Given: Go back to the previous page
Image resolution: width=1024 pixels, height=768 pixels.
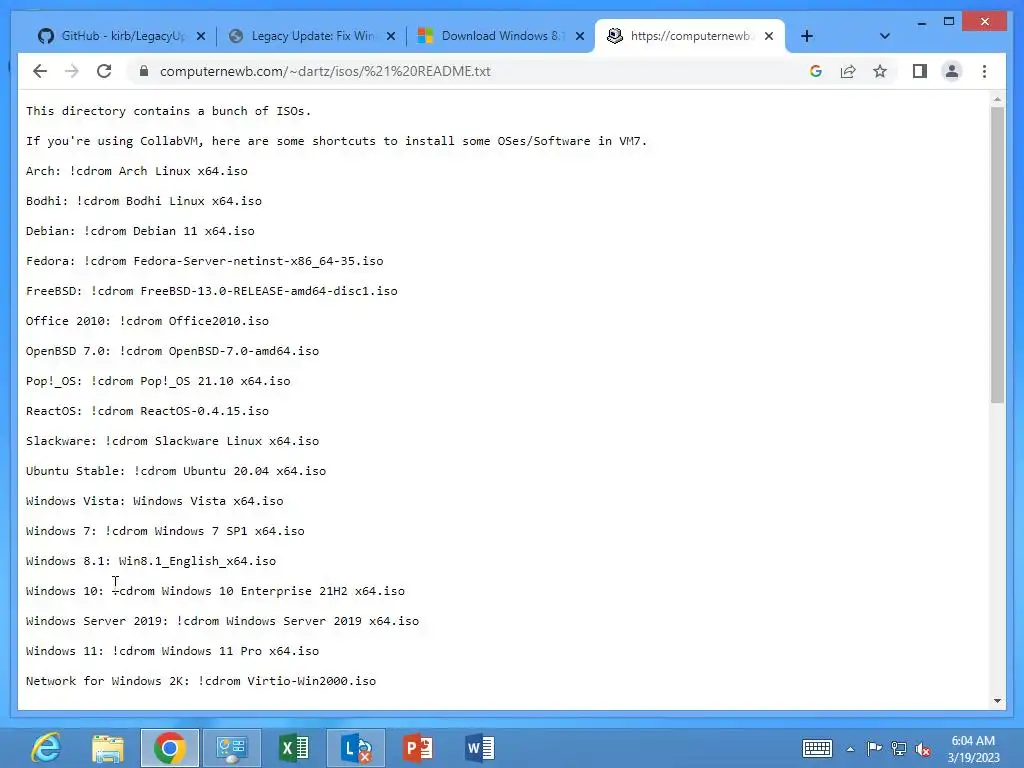Looking at the screenshot, I should click(x=40, y=71).
